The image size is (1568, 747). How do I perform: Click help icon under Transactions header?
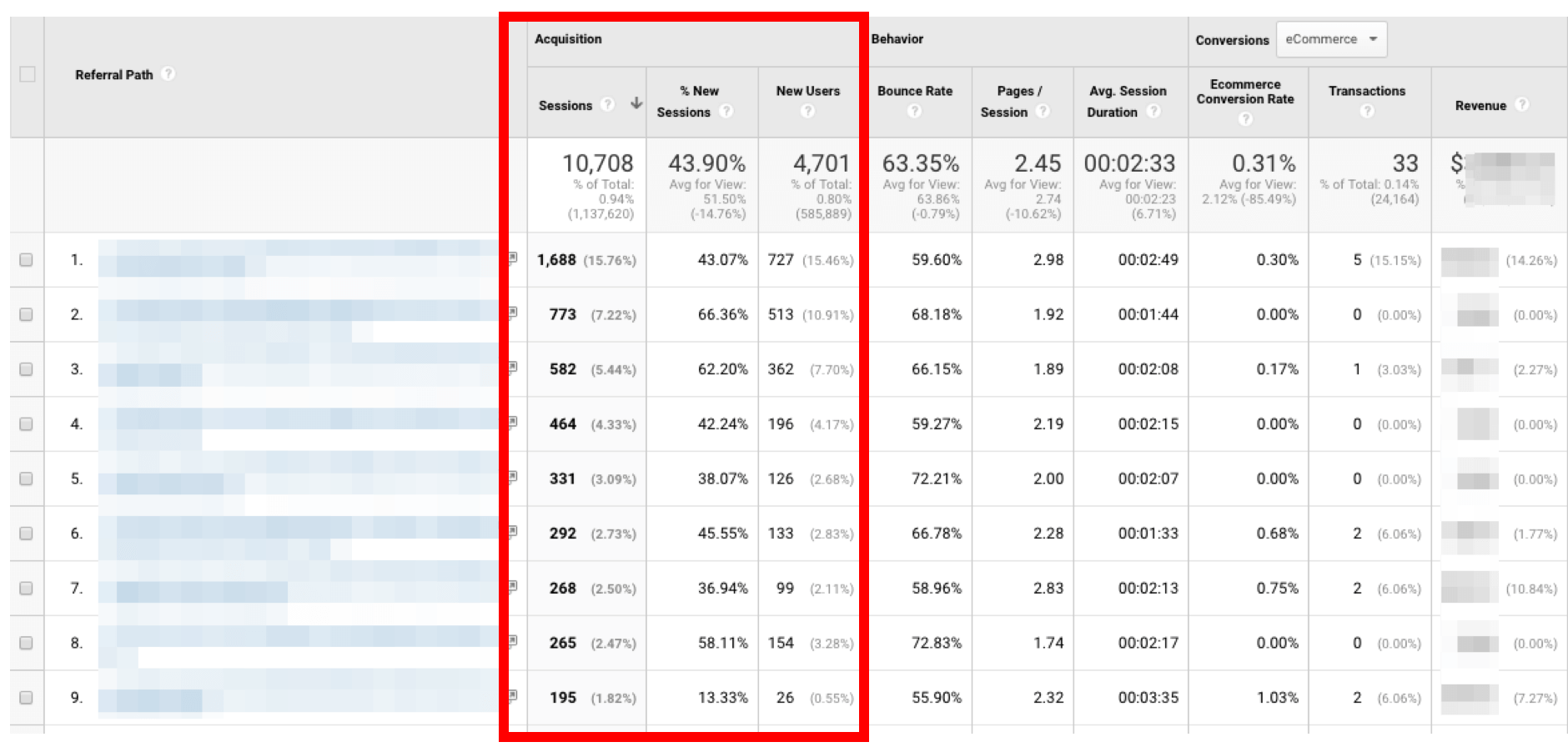[1366, 111]
